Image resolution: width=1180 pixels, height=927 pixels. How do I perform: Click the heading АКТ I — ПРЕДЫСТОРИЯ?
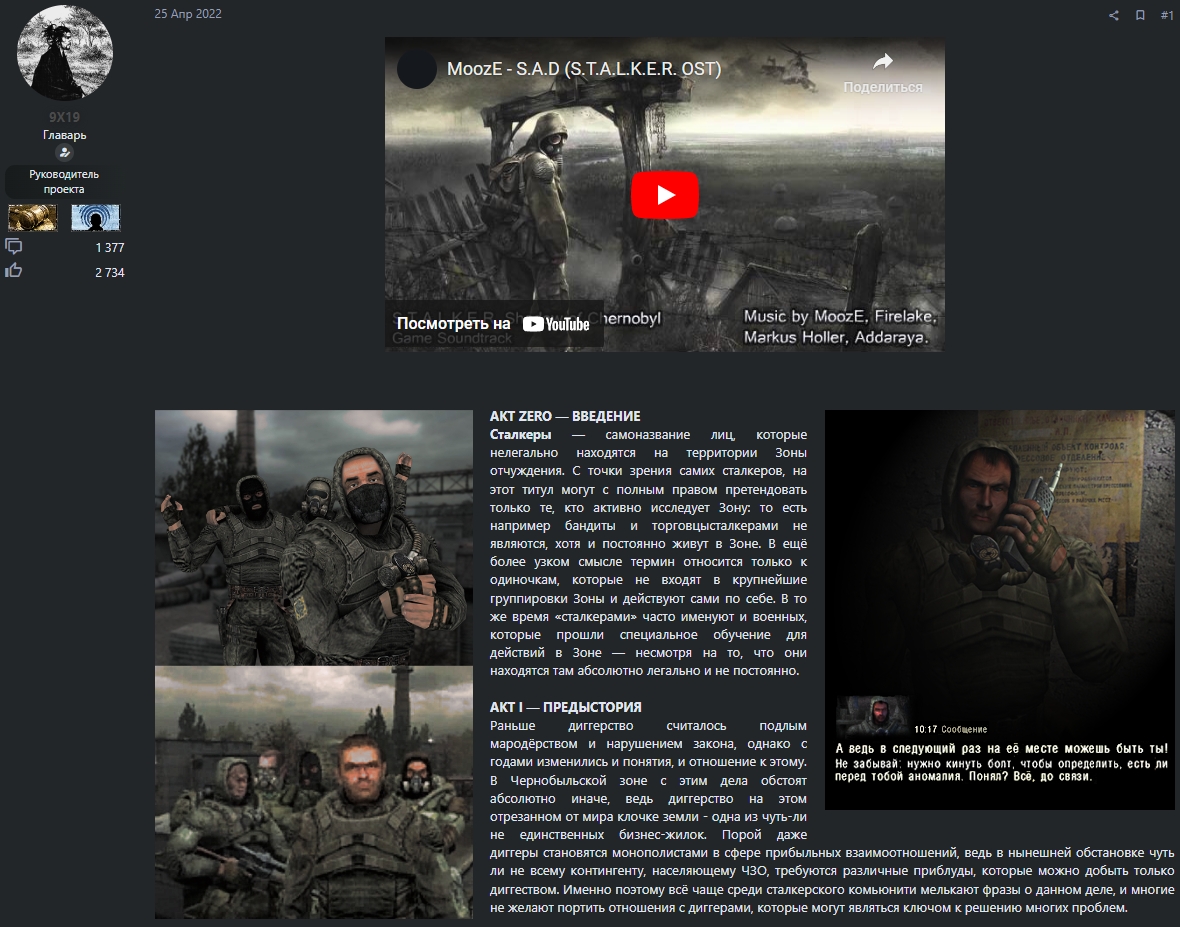pyautogui.click(x=566, y=707)
